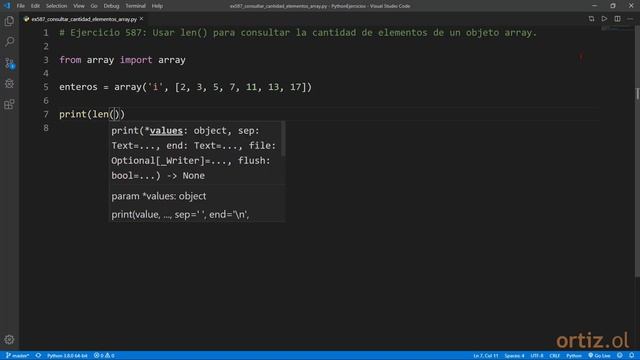Click the minimap at the editor's right

(x=616, y=29)
